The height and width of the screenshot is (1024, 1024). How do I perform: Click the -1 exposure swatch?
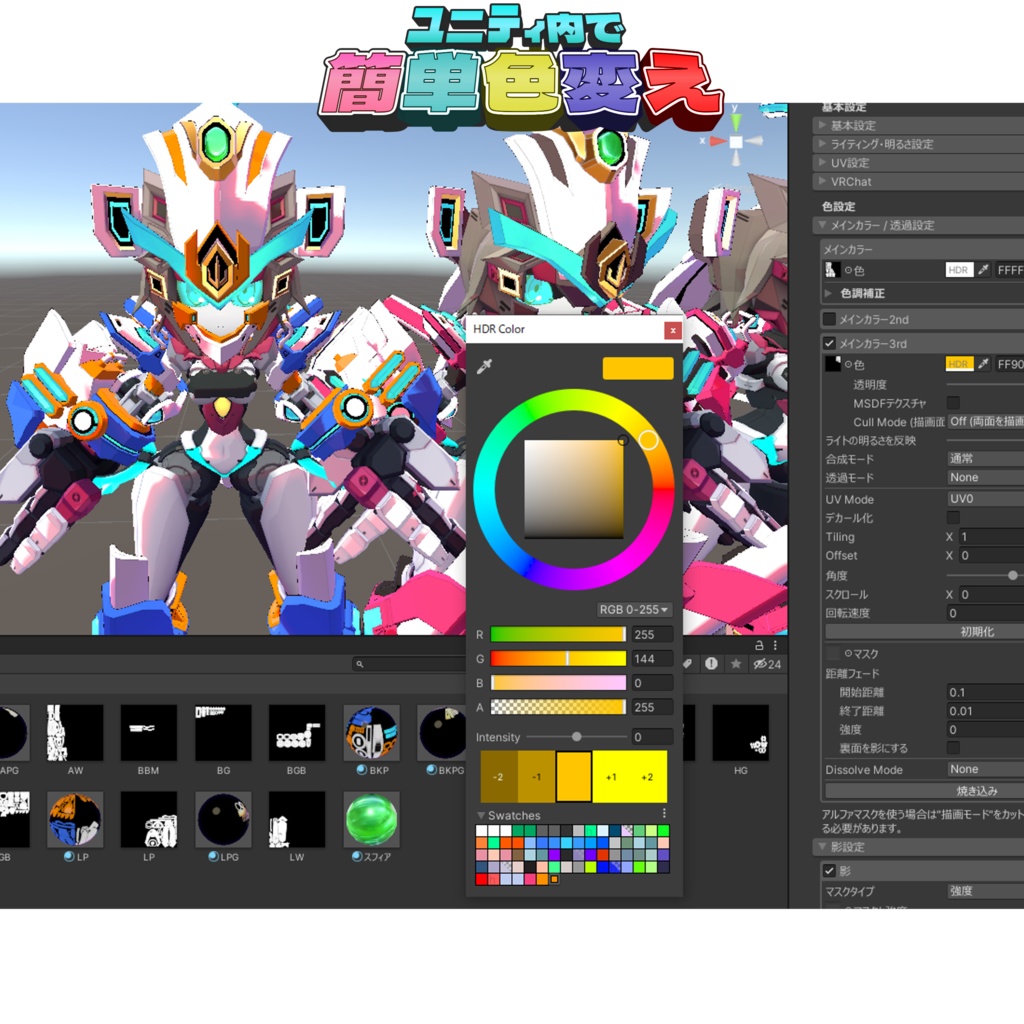pos(536,777)
